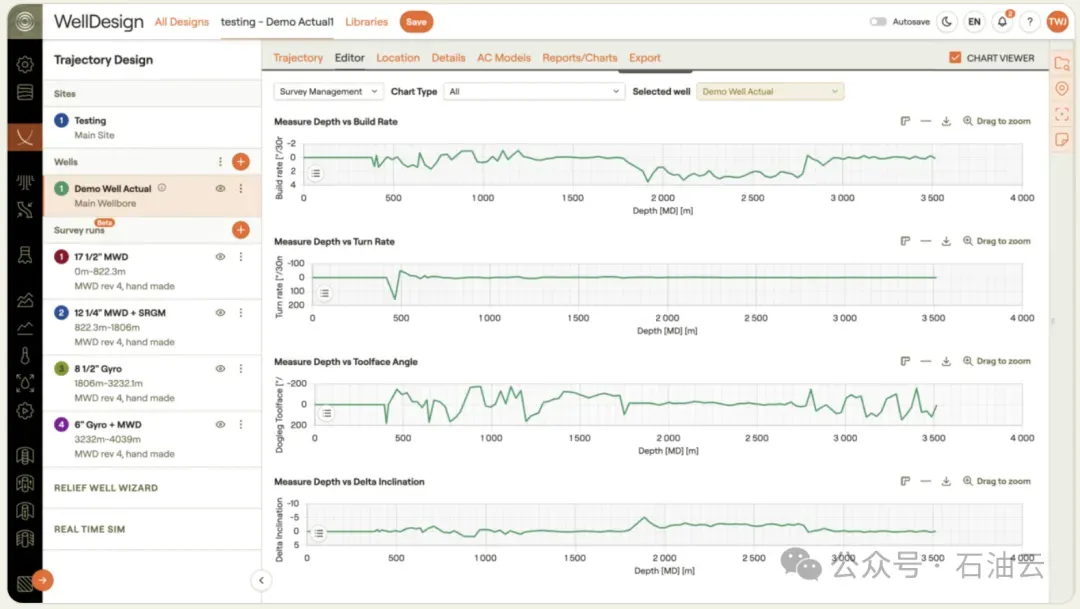Open TW user avatar menu
1080x609 pixels.
pyautogui.click(x=1057, y=22)
